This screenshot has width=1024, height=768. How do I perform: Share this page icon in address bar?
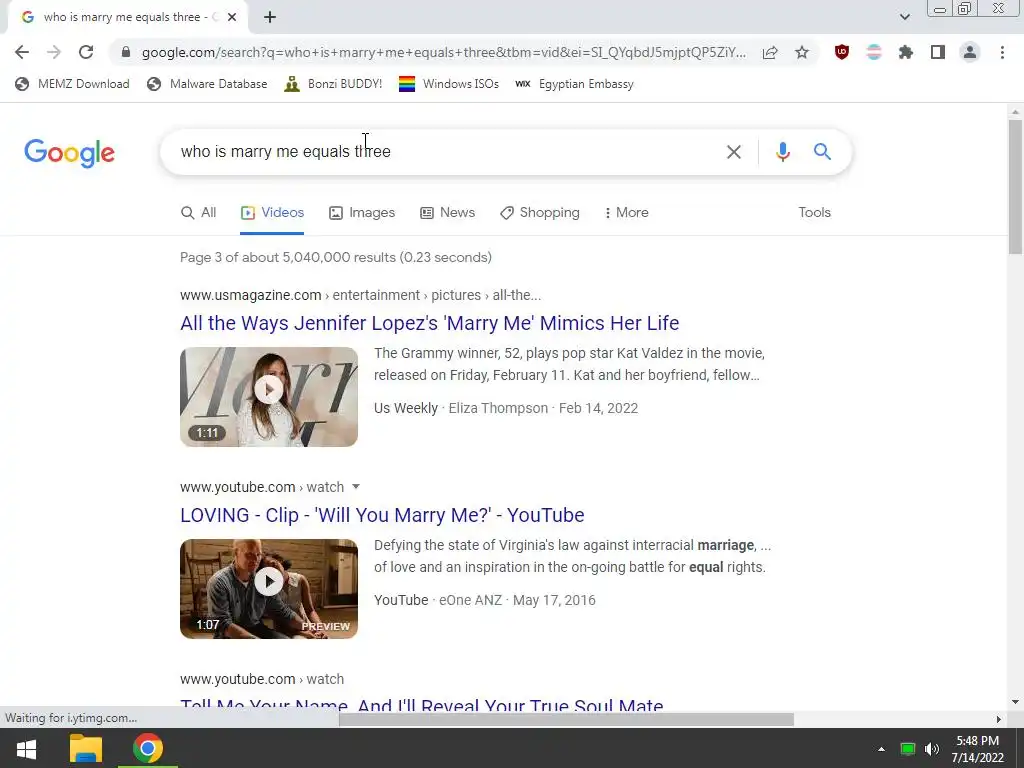point(770,52)
